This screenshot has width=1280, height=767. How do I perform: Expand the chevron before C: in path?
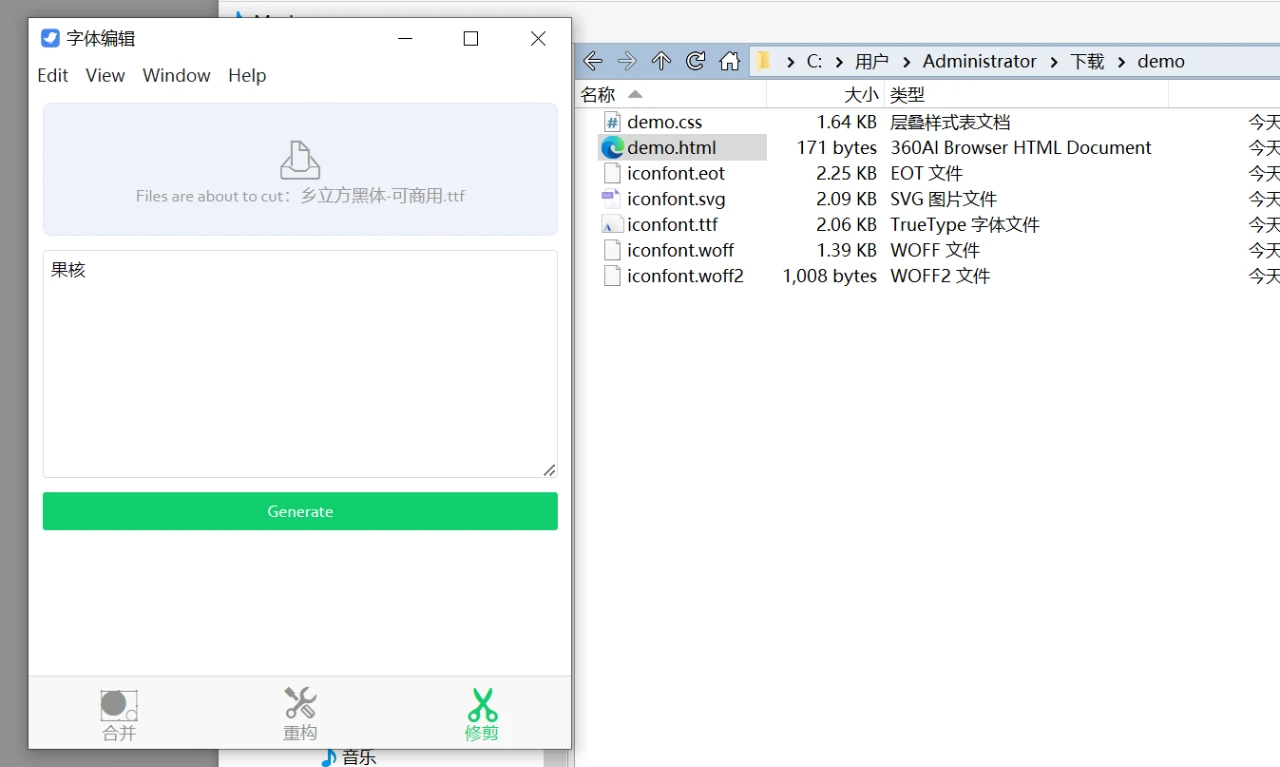pos(790,61)
